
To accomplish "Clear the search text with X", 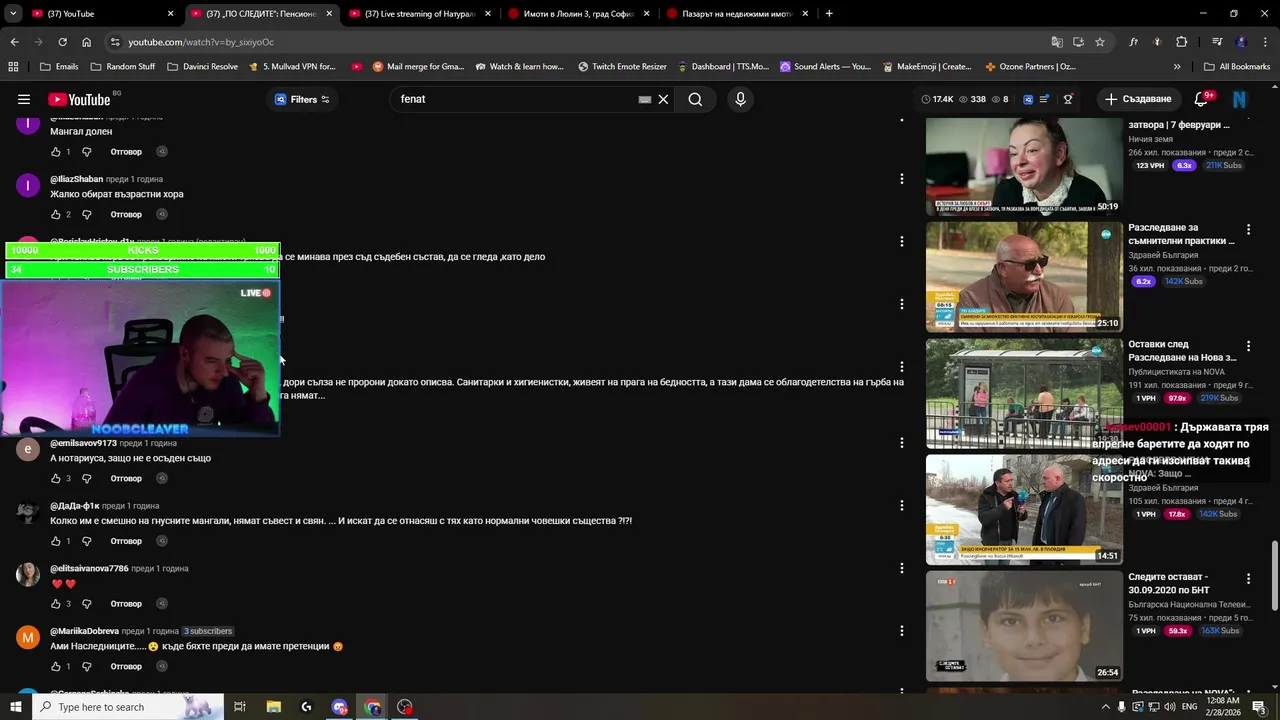I will coord(663,99).
